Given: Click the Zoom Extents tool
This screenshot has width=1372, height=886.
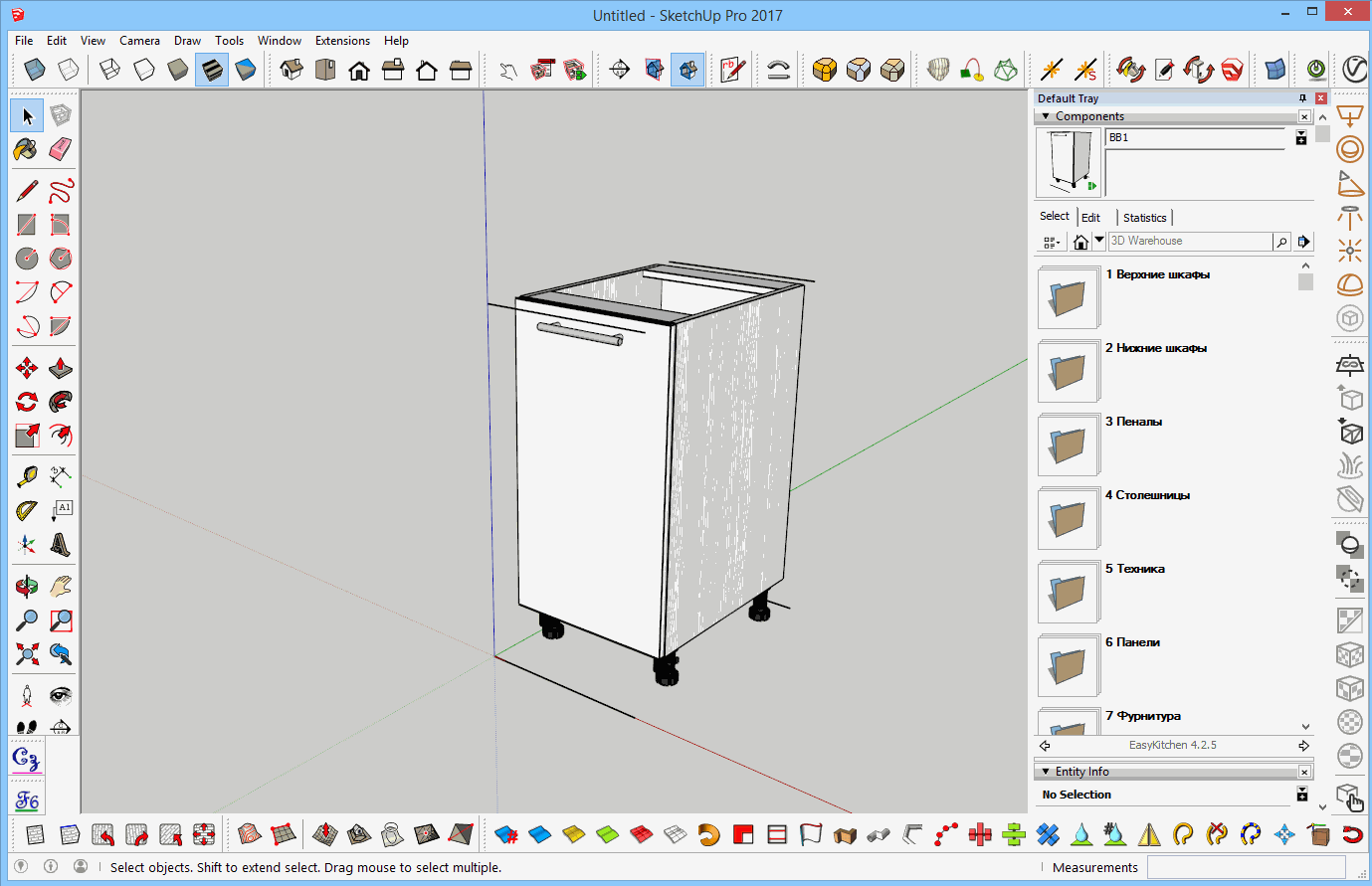Looking at the screenshot, I should click(27, 654).
